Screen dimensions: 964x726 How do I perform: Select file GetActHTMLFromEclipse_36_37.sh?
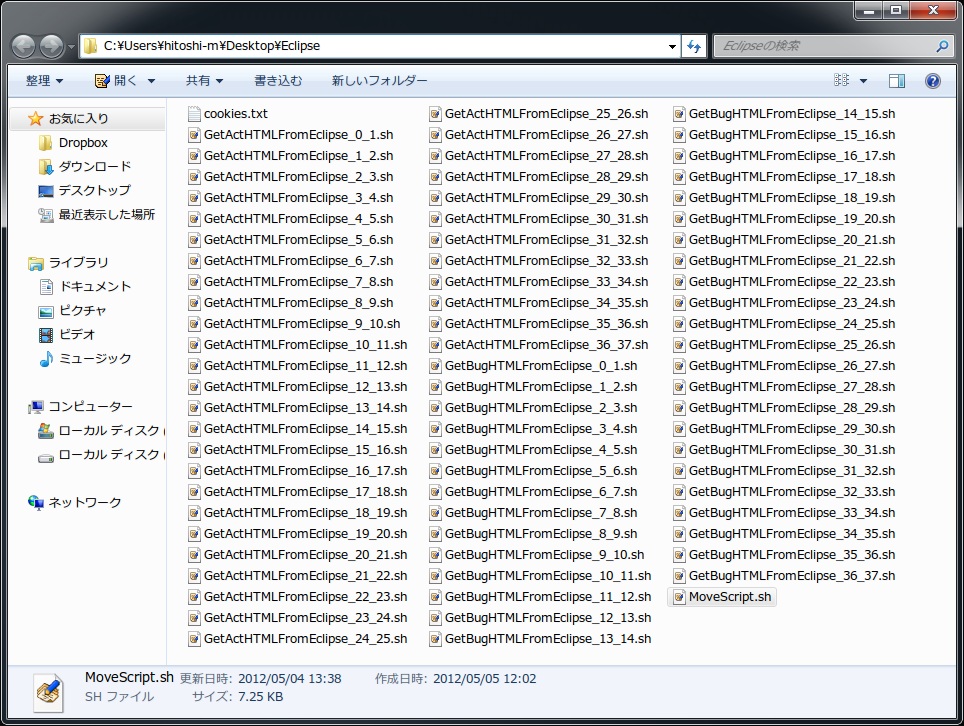click(x=539, y=345)
